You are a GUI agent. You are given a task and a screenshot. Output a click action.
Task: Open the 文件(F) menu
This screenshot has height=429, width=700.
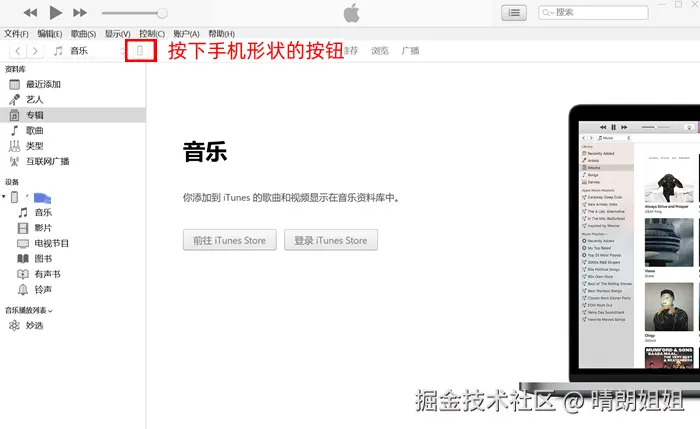click(x=16, y=34)
